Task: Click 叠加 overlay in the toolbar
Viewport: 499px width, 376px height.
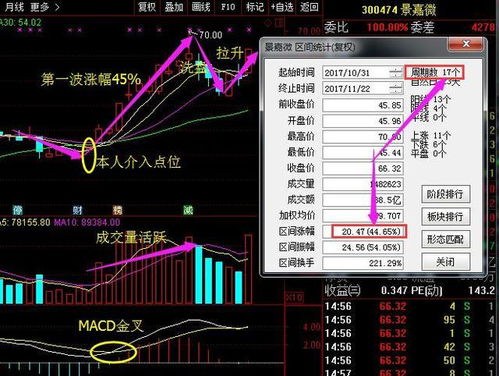Action: tap(174, 7)
